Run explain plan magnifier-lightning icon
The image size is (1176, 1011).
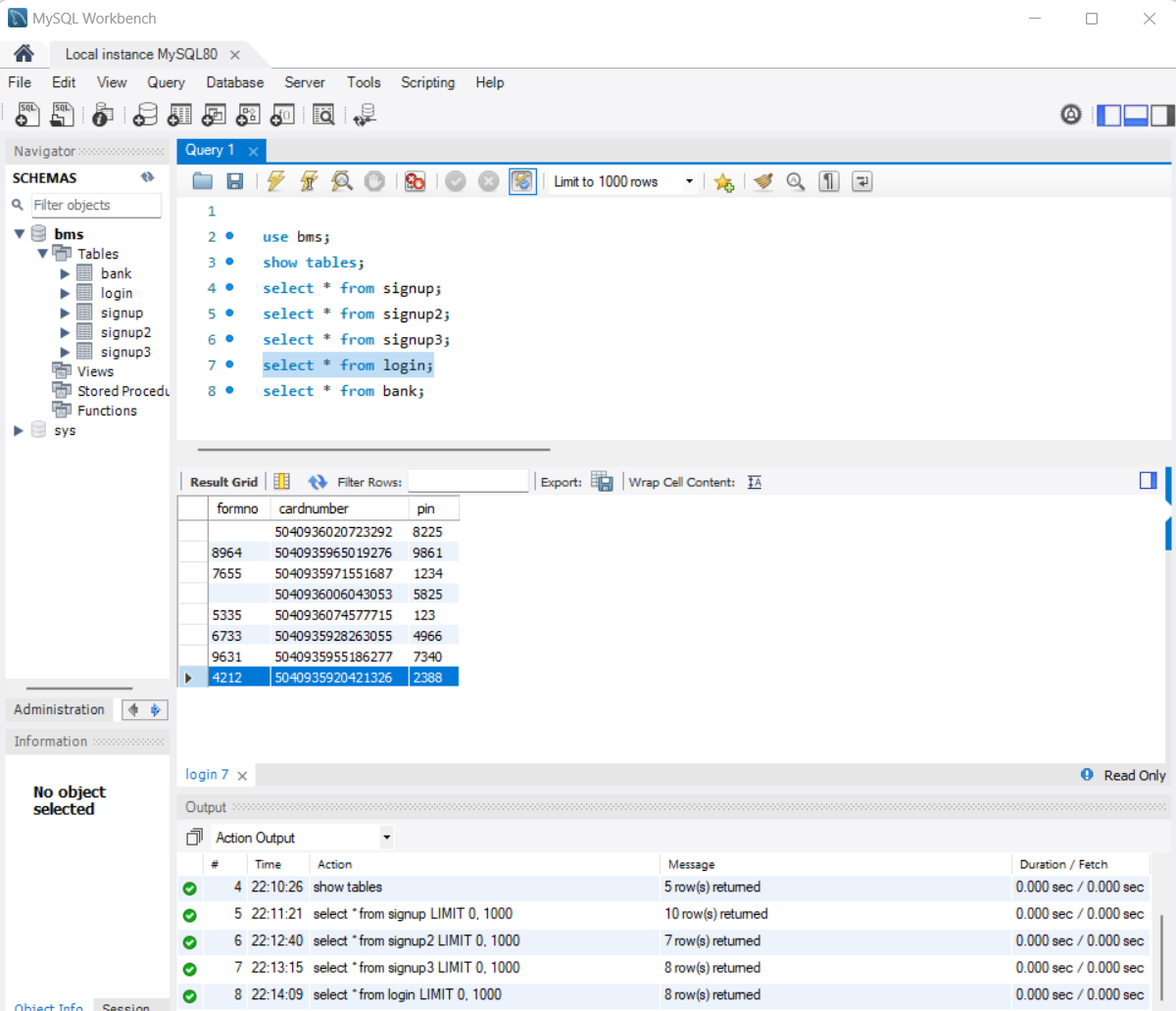click(x=342, y=181)
